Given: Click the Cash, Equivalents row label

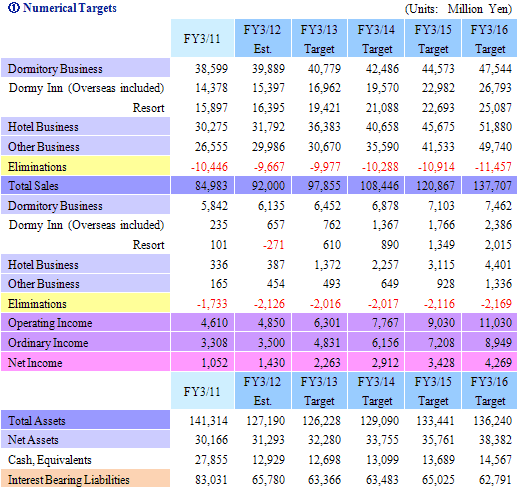Looking at the screenshot, I should [x=50, y=460].
